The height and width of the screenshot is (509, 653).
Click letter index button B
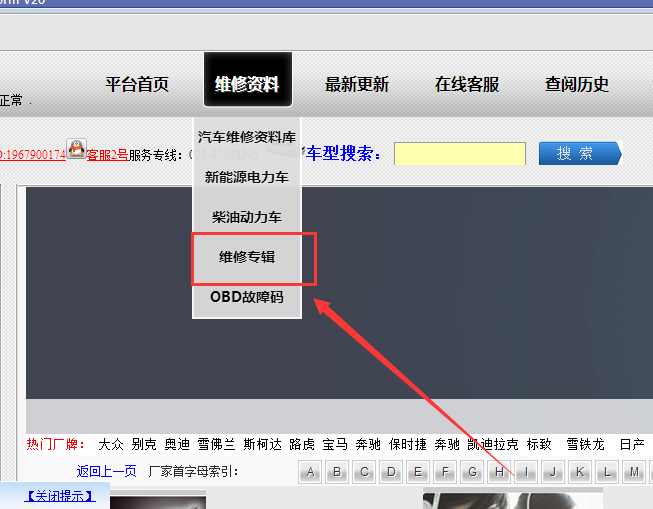(337, 472)
